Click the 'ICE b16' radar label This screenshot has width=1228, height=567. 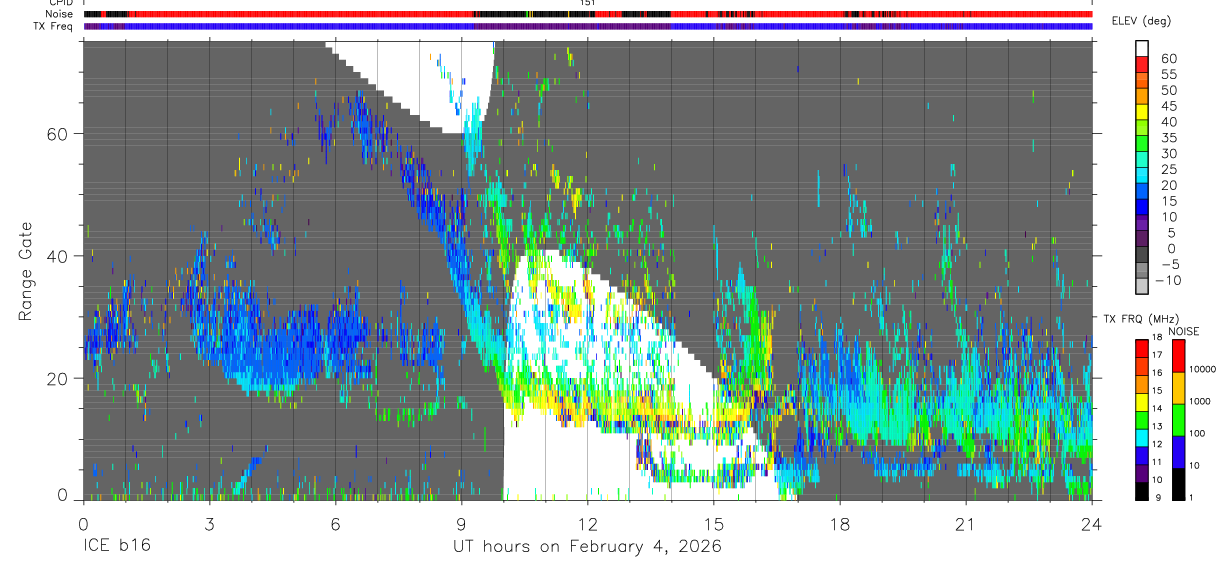point(115,547)
